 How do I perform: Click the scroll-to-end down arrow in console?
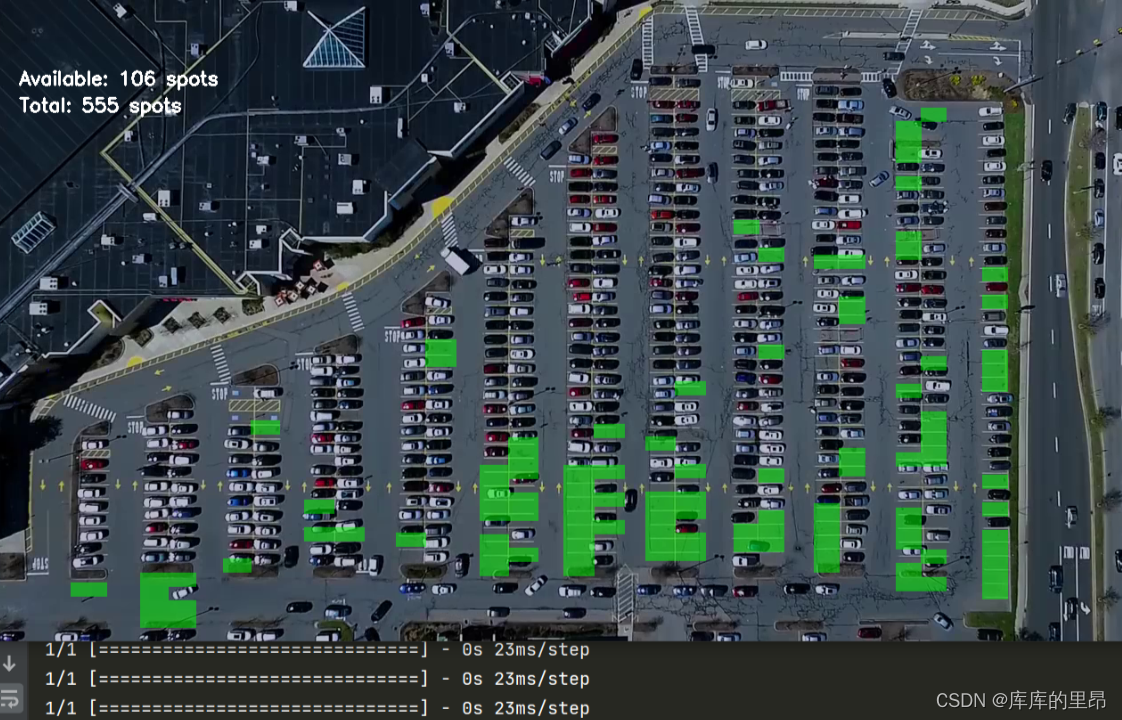(10, 663)
